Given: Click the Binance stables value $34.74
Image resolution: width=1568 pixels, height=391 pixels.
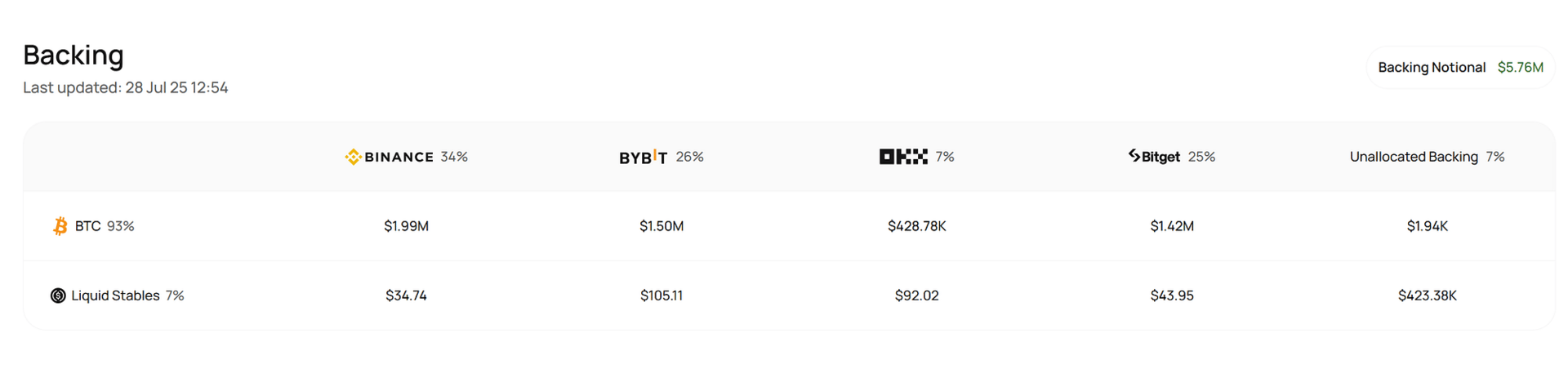Looking at the screenshot, I should pyautogui.click(x=406, y=295).
